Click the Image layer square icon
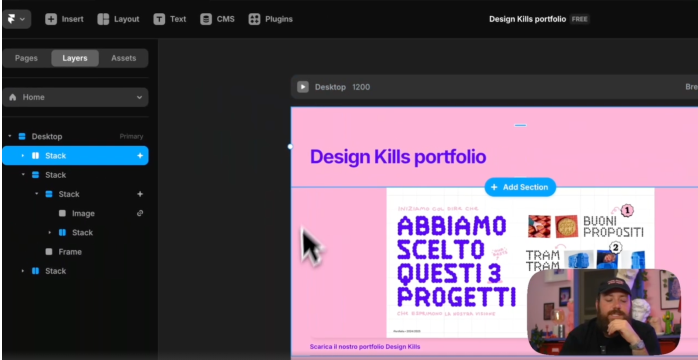This screenshot has width=698, height=360. coord(62,214)
